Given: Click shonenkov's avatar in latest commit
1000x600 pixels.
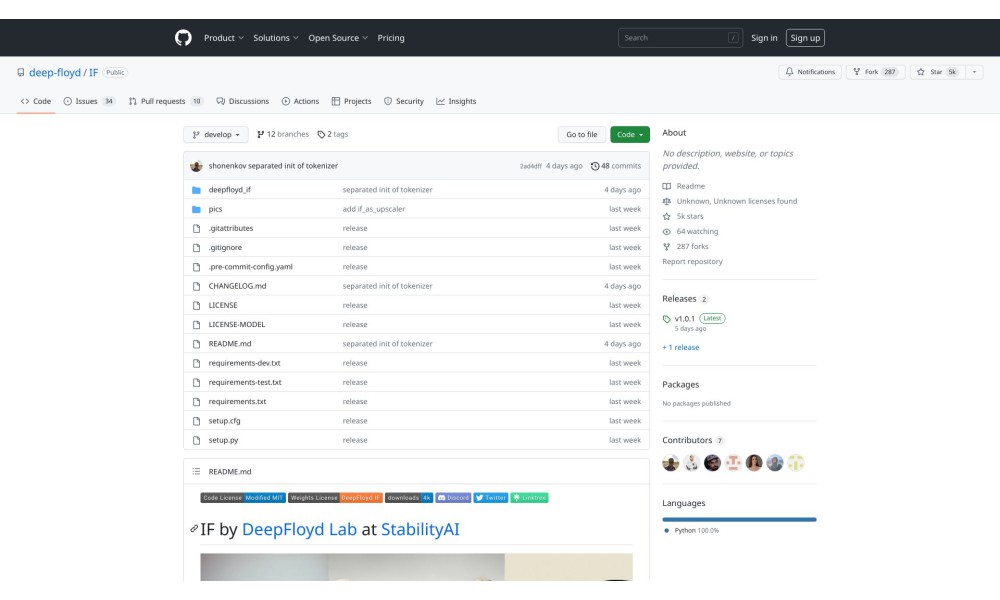Looking at the screenshot, I should click(196, 166).
